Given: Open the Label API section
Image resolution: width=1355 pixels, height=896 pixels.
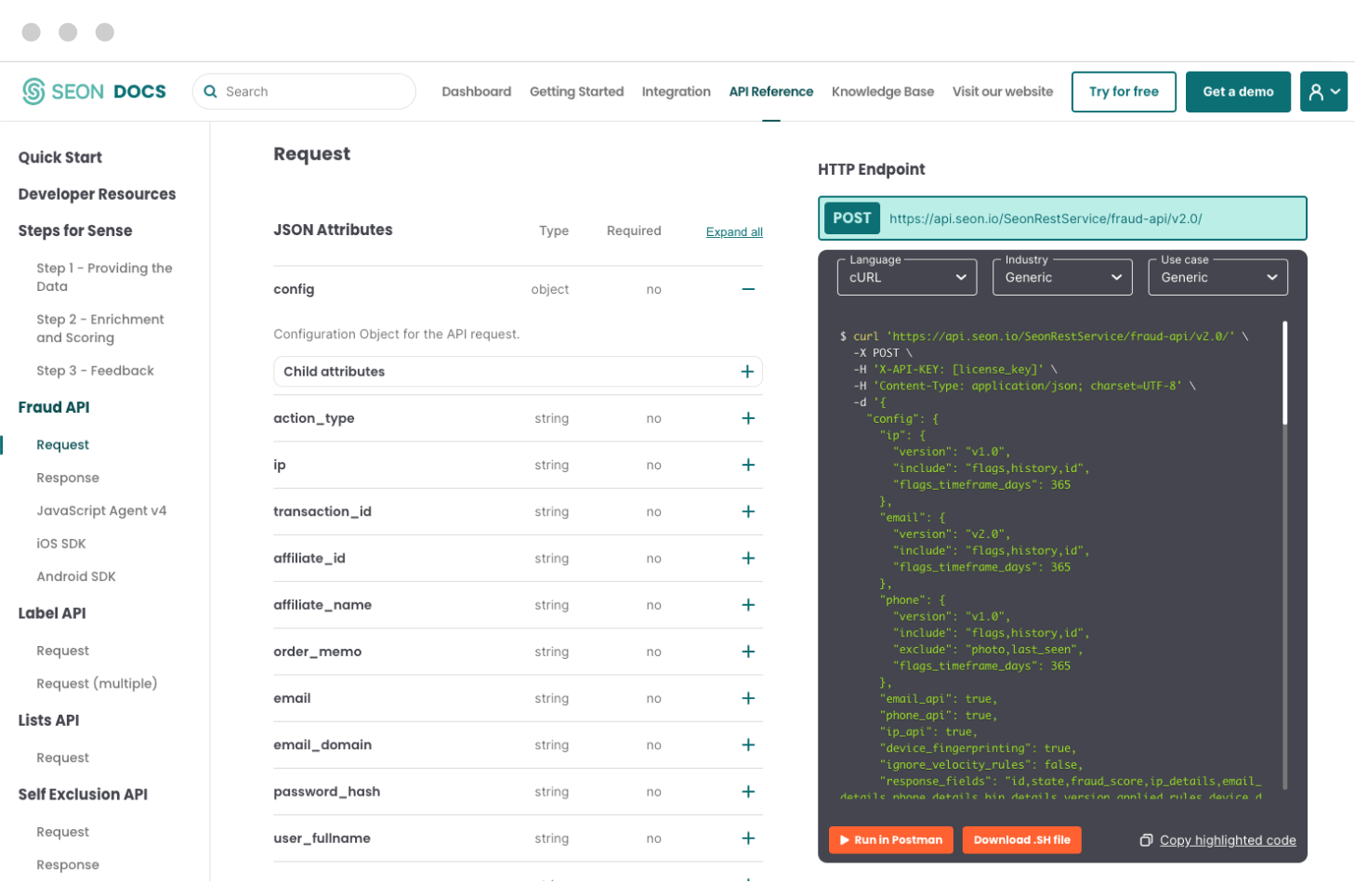Looking at the screenshot, I should pos(52,613).
